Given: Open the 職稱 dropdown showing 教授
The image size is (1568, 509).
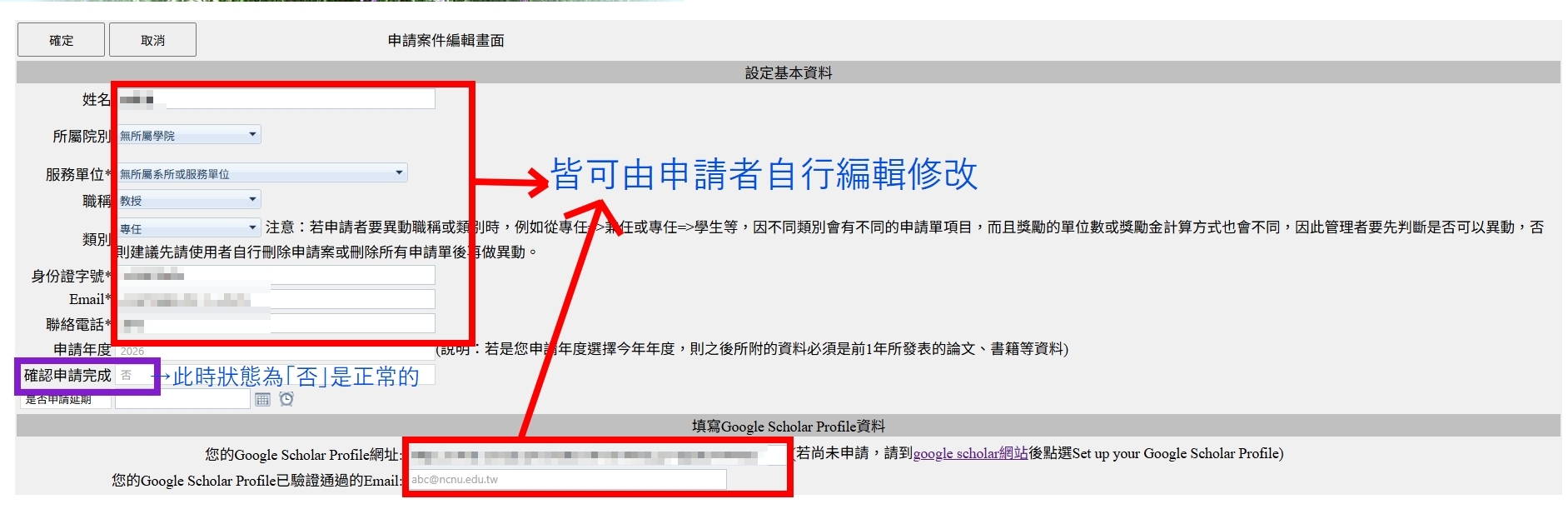Looking at the screenshot, I should pos(188,200).
